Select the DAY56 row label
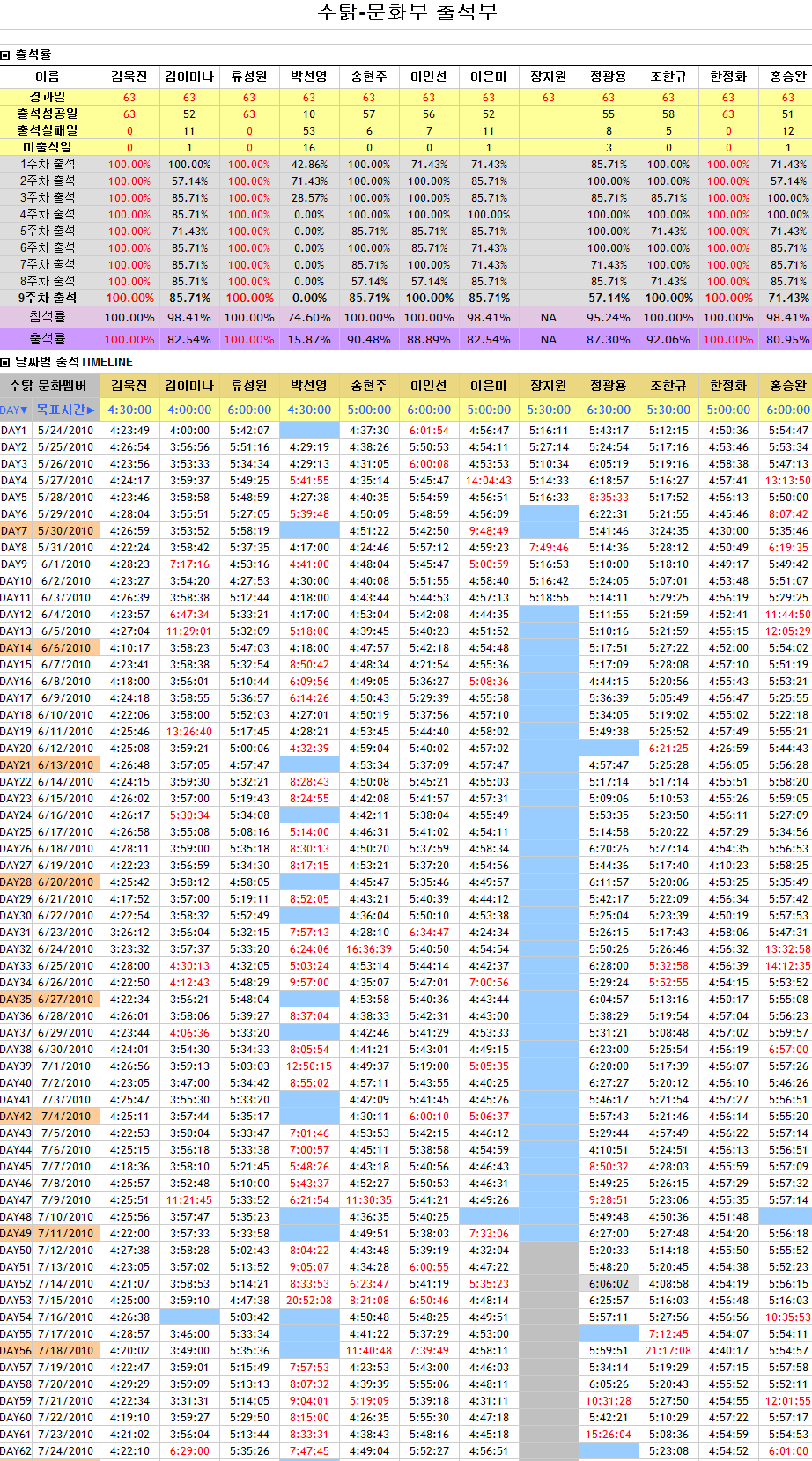The height and width of the screenshot is (1461, 812). (x=16, y=1351)
